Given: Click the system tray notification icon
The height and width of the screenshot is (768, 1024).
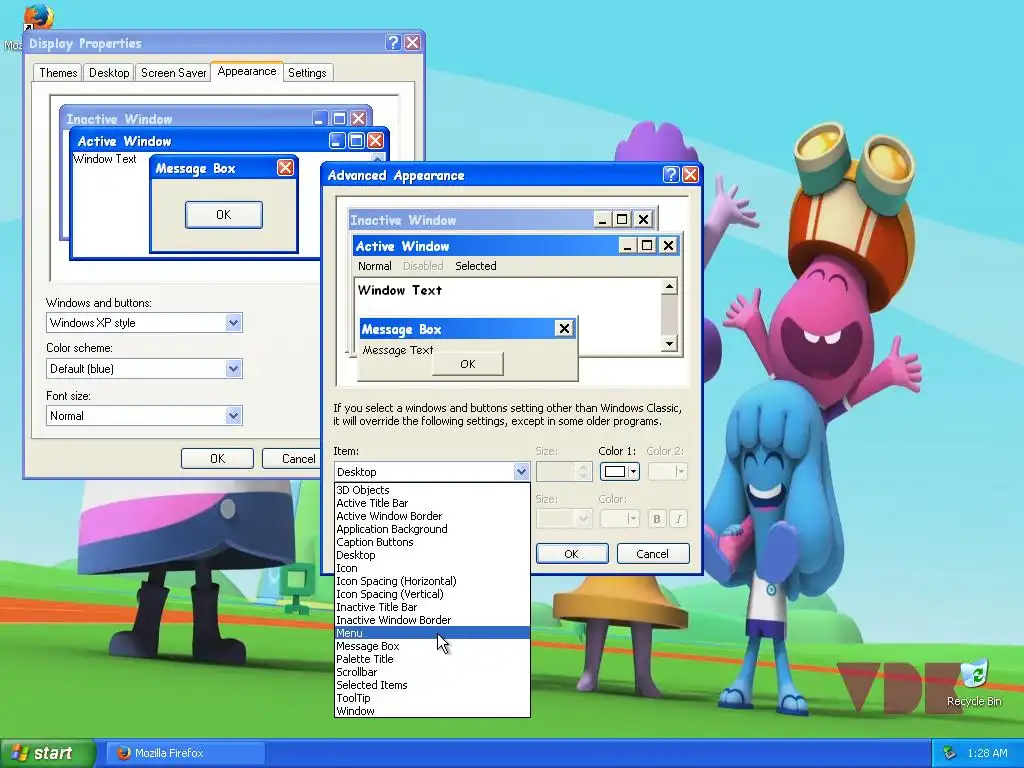Looking at the screenshot, I should [950, 753].
